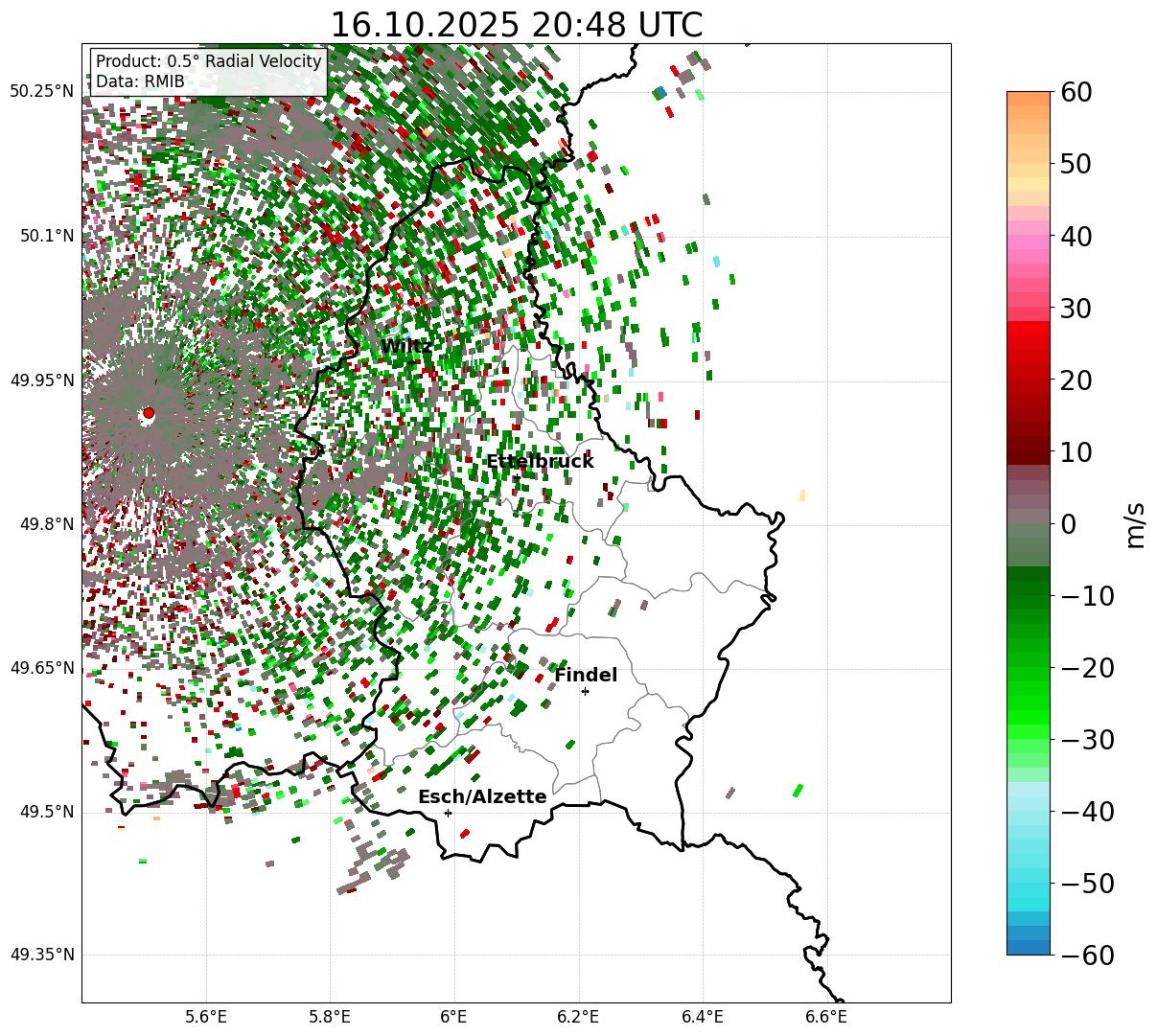
Task: Click the 49.95°N latitude label
Action: [x=42, y=380]
